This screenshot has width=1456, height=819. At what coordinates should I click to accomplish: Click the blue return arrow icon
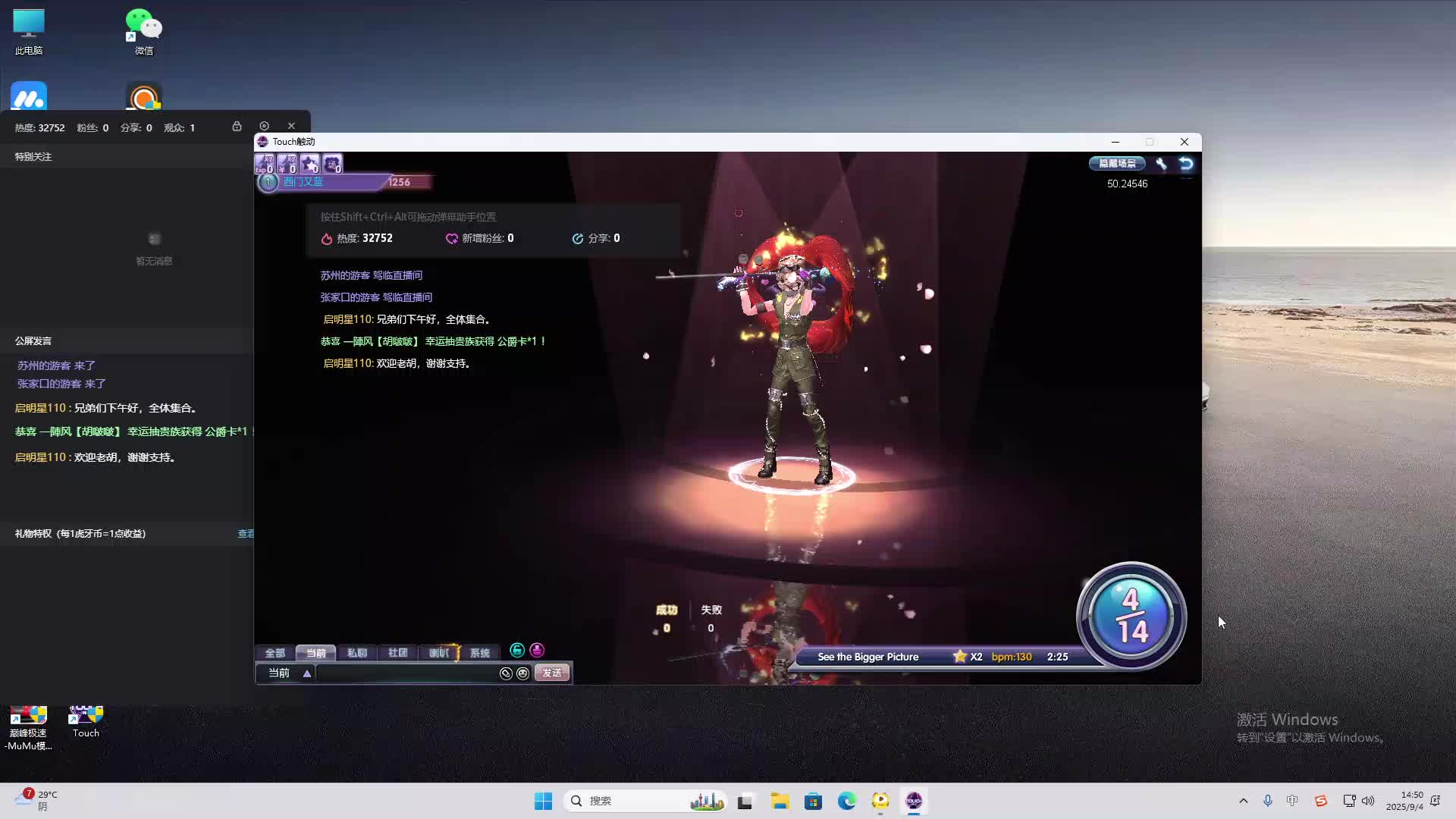(1186, 164)
